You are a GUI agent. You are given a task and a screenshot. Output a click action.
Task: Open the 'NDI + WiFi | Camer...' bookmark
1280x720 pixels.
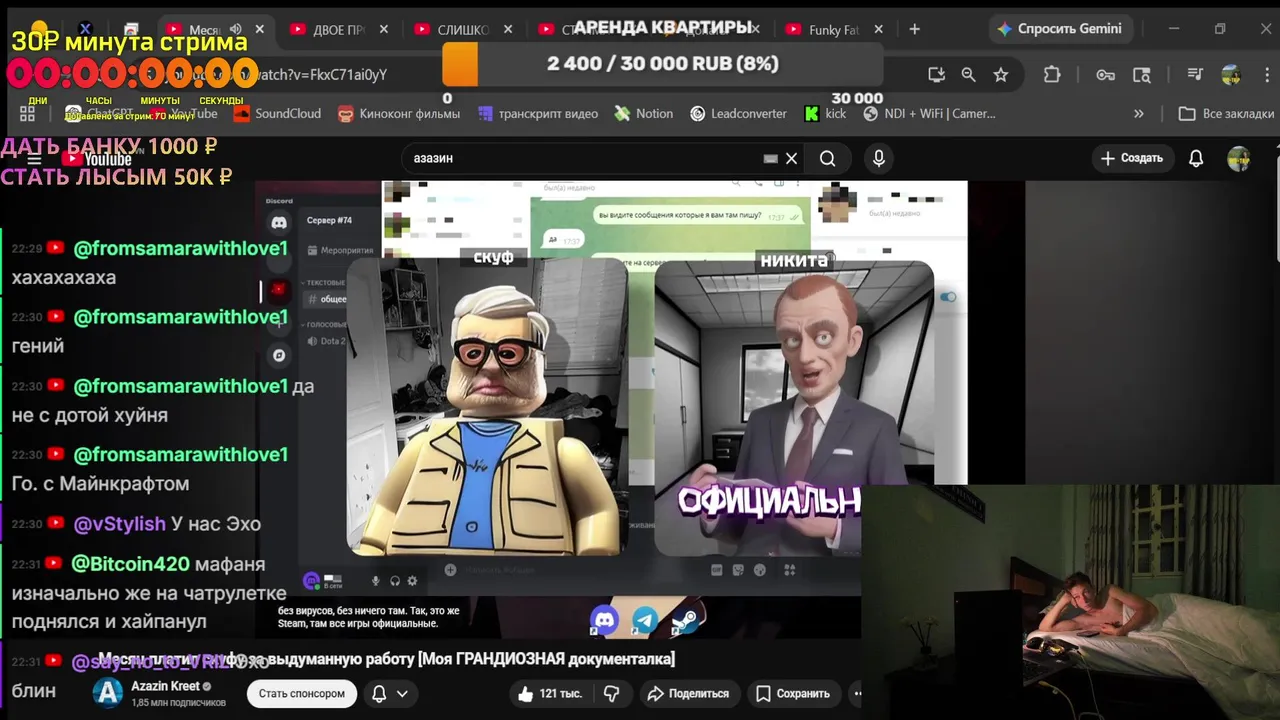coord(930,114)
